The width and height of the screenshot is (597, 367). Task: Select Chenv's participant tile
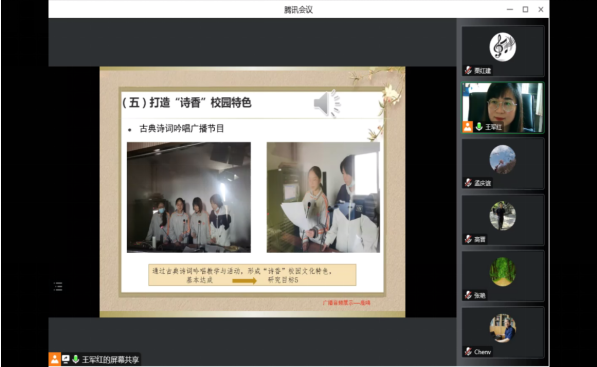click(x=503, y=332)
